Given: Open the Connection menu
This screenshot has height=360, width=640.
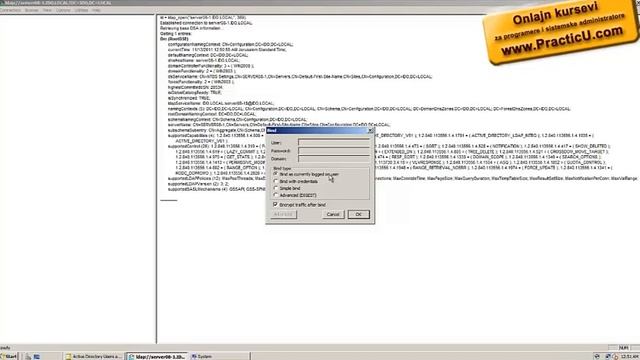Looking at the screenshot, I should coord(10,10).
